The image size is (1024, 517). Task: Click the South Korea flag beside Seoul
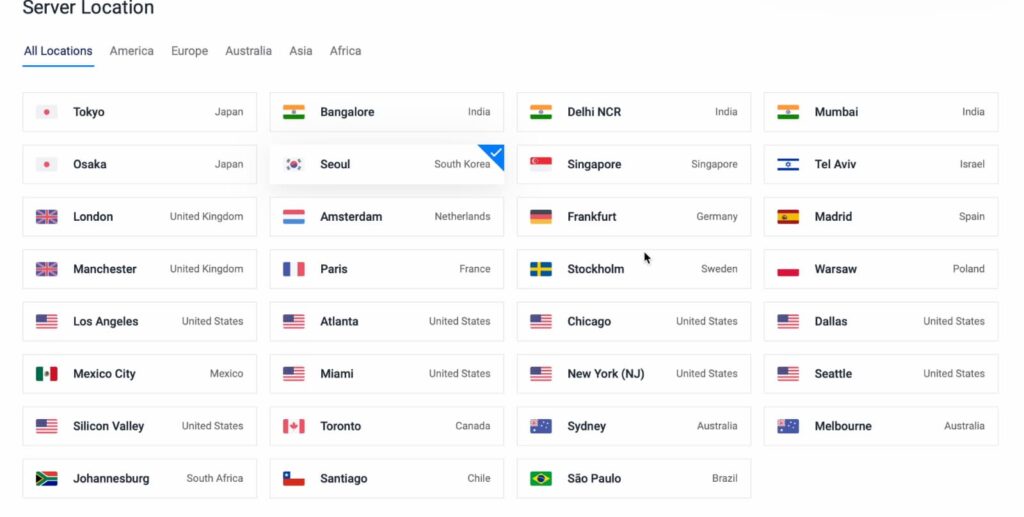pyautogui.click(x=293, y=164)
